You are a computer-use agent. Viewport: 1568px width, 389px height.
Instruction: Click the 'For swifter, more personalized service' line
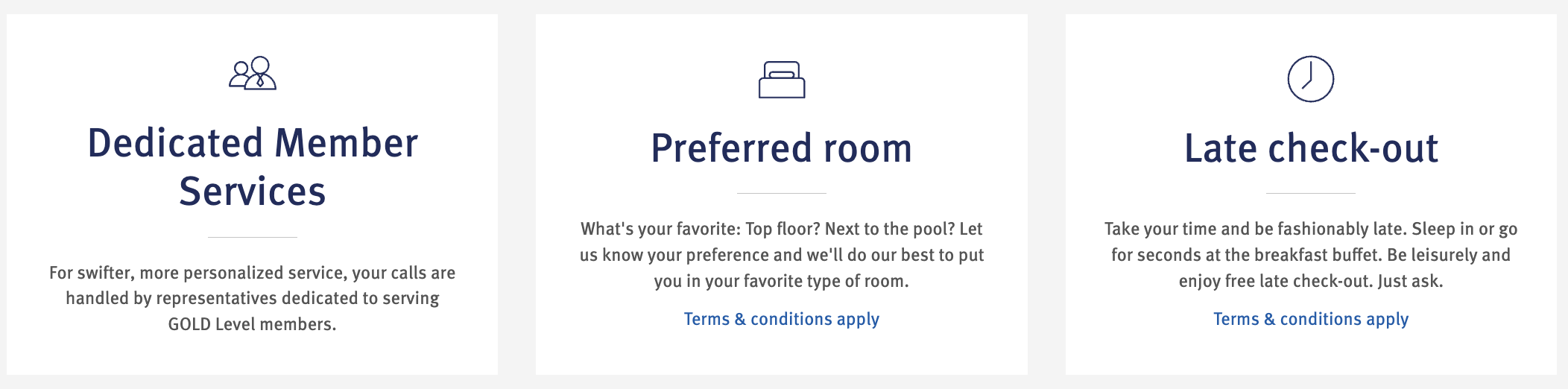tap(253, 273)
